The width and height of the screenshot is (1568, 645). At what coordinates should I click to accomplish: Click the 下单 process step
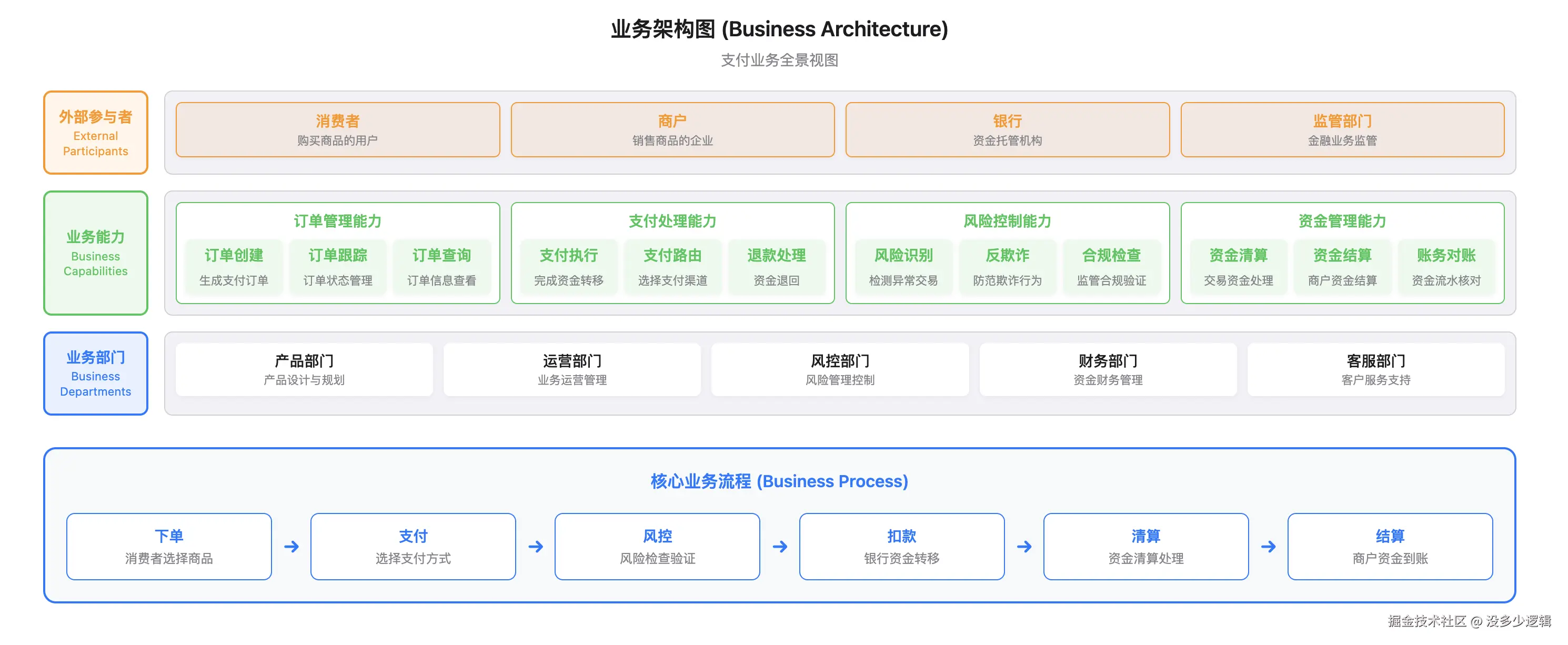pyautogui.click(x=169, y=547)
